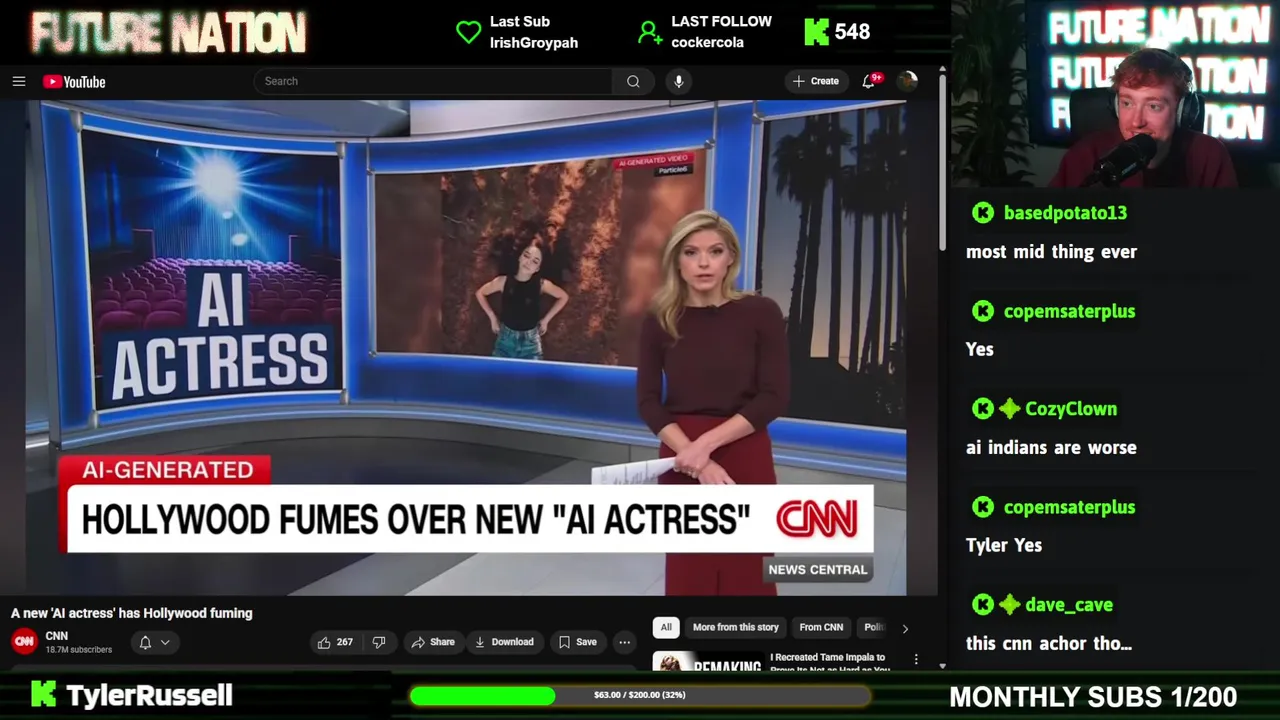Viewport: 1280px width, 720px height.
Task: Dislike the video
Action: [x=379, y=642]
